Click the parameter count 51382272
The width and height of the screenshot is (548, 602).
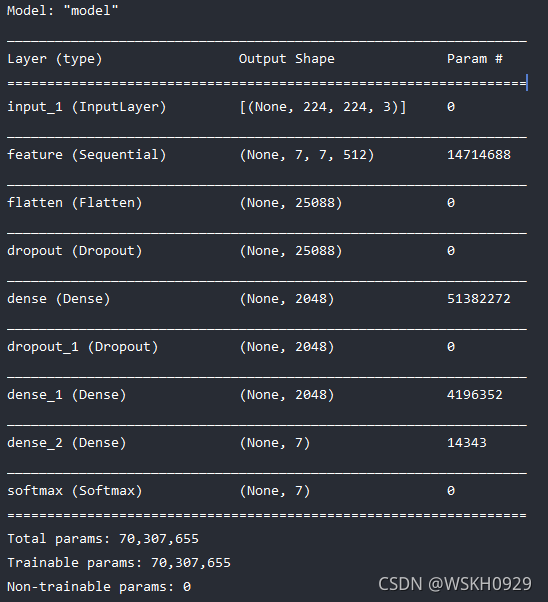point(479,299)
